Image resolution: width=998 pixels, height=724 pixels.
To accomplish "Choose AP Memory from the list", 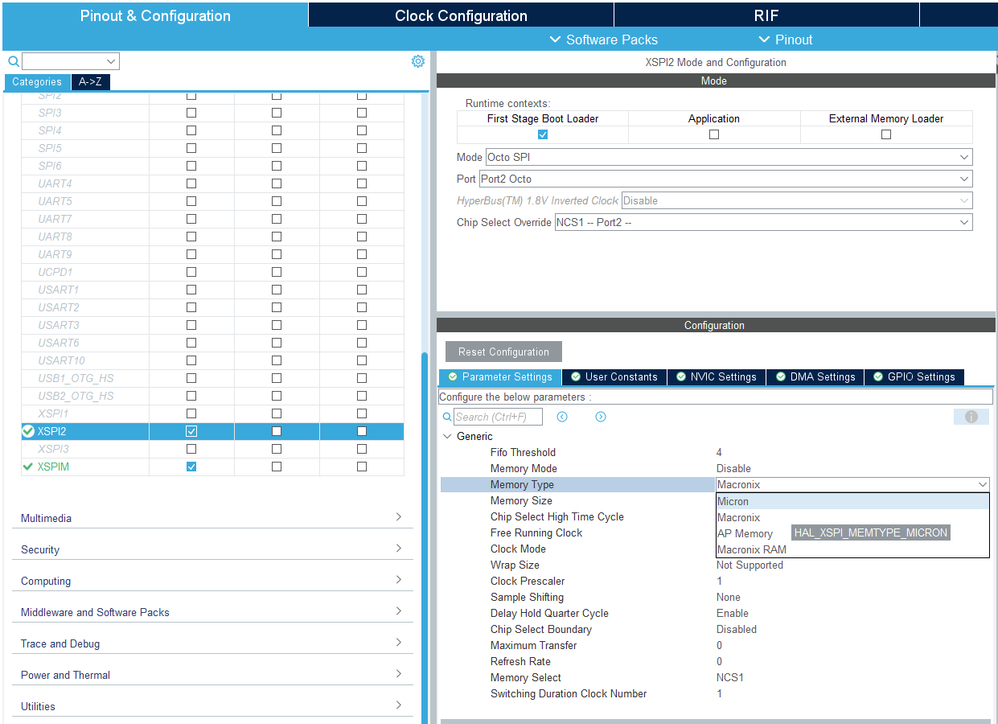I will click(x=745, y=533).
